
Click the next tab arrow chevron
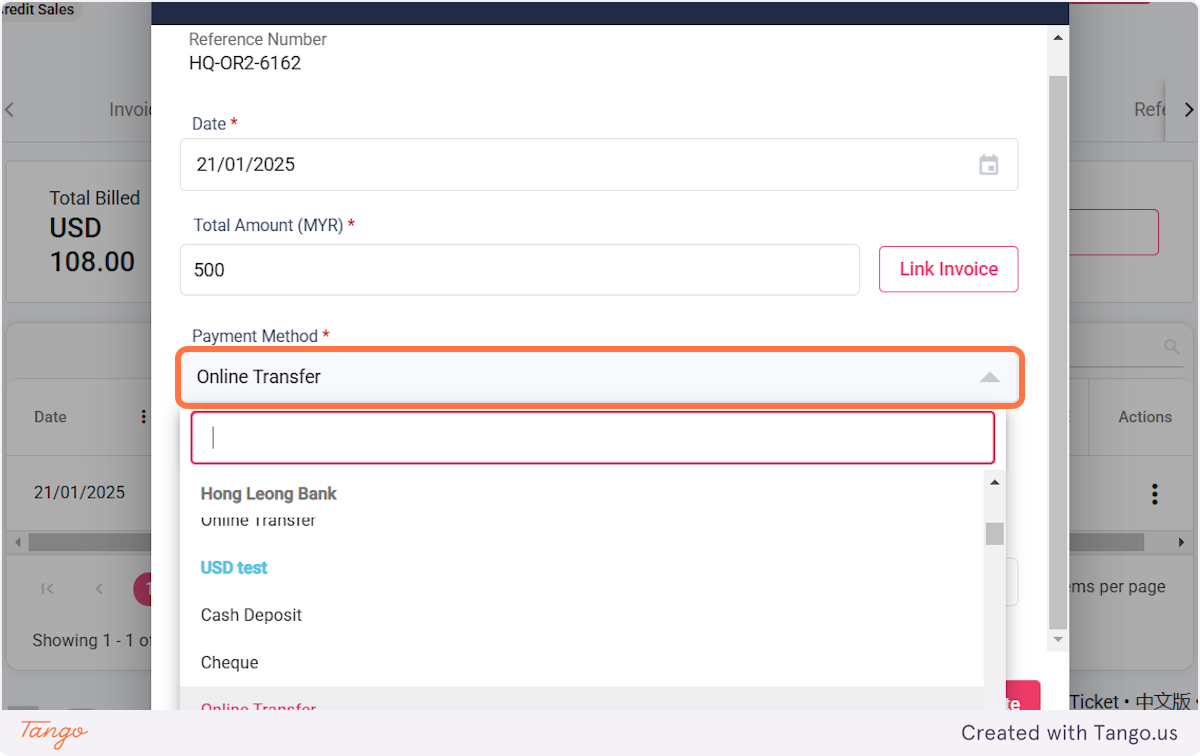tap(1188, 110)
